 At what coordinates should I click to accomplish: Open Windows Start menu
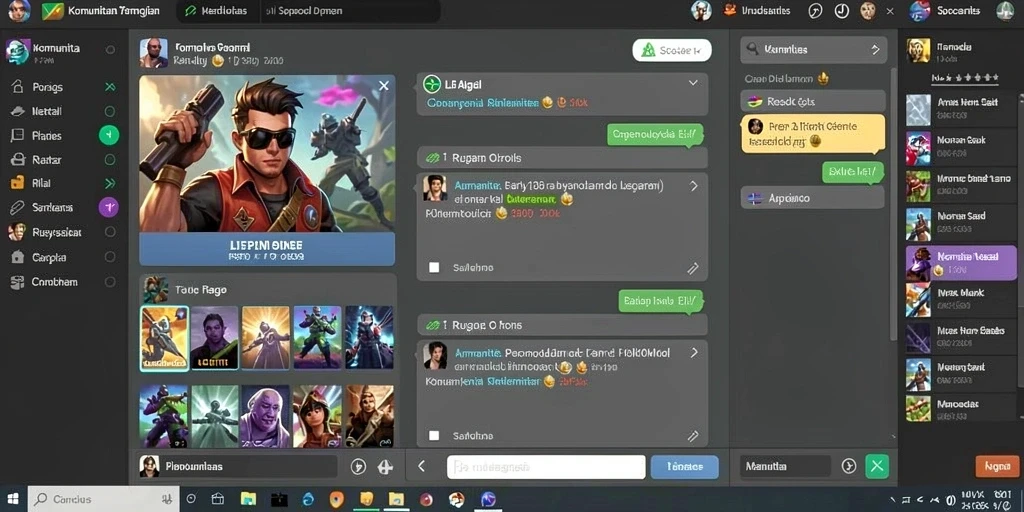13,500
